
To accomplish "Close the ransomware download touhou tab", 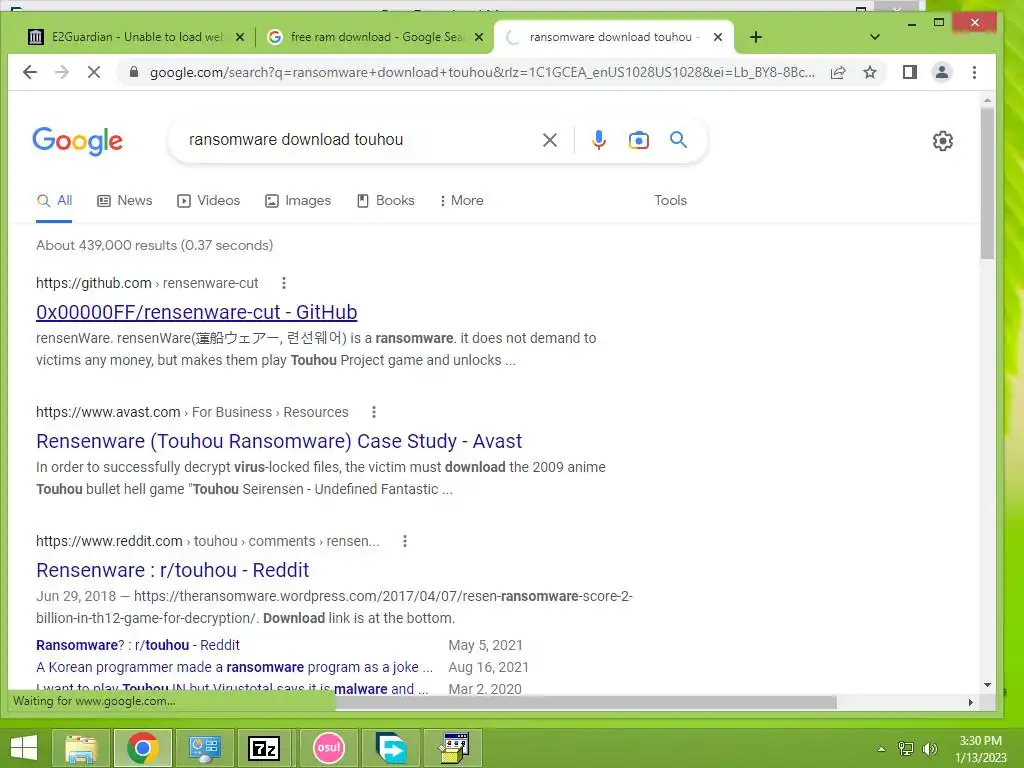I will point(718,37).
